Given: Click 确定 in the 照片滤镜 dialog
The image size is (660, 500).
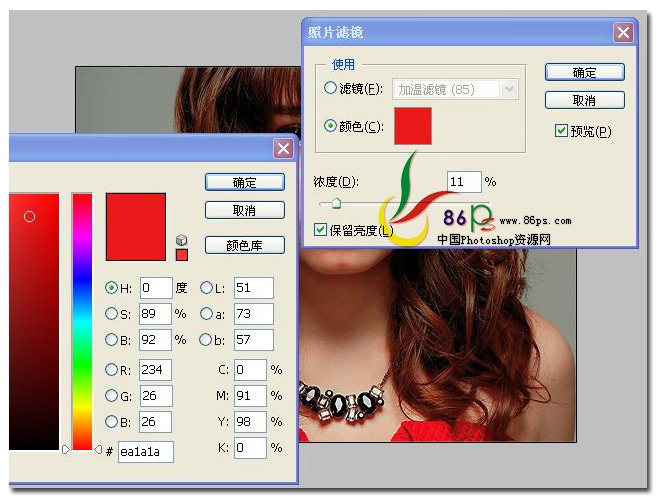Looking at the screenshot, I should pyautogui.click(x=585, y=72).
